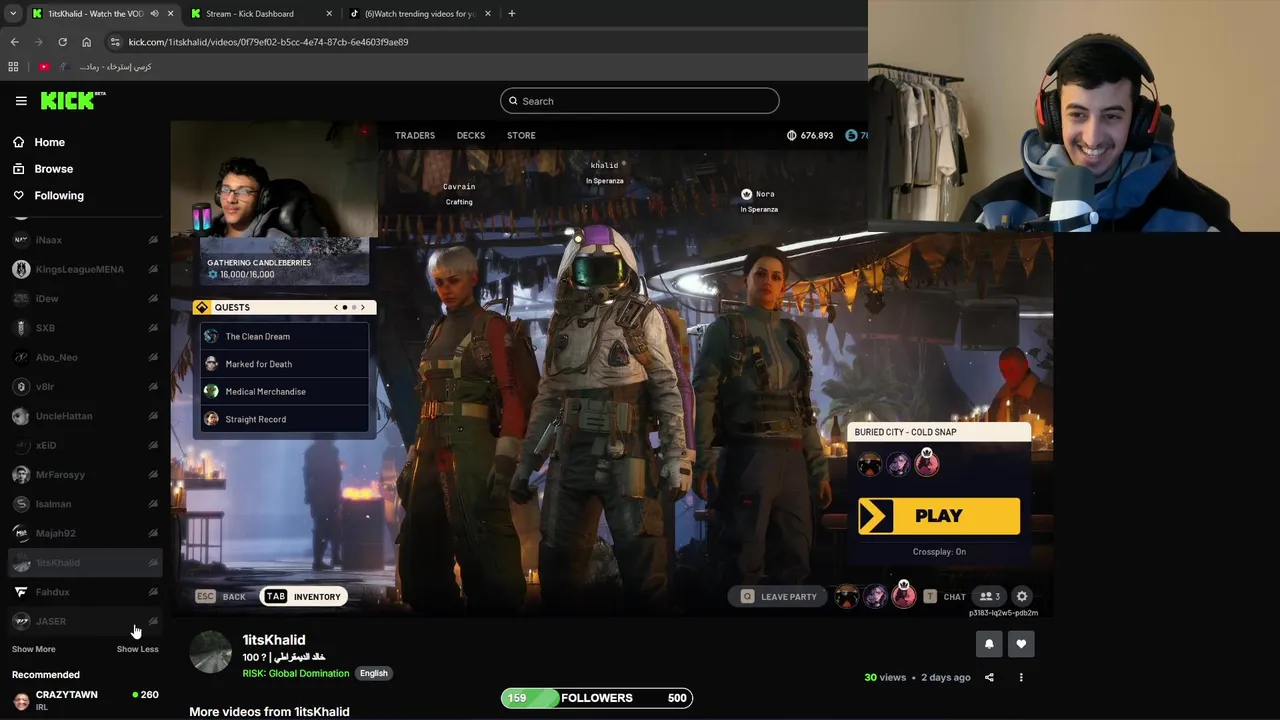The height and width of the screenshot is (720, 1280).
Task: Switch to TikTok trending videos tab
Action: click(x=420, y=14)
